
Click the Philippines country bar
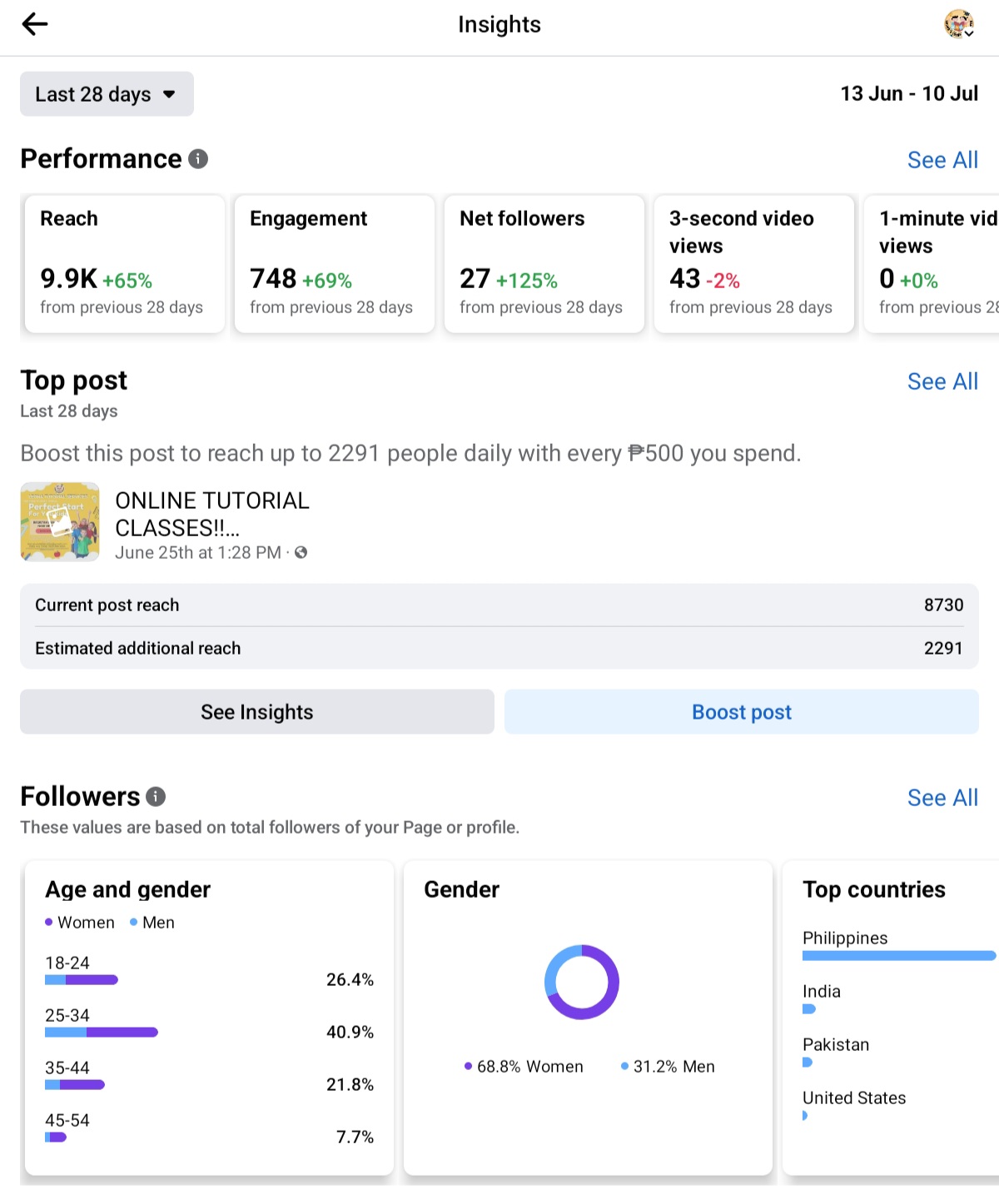pos(899,956)
